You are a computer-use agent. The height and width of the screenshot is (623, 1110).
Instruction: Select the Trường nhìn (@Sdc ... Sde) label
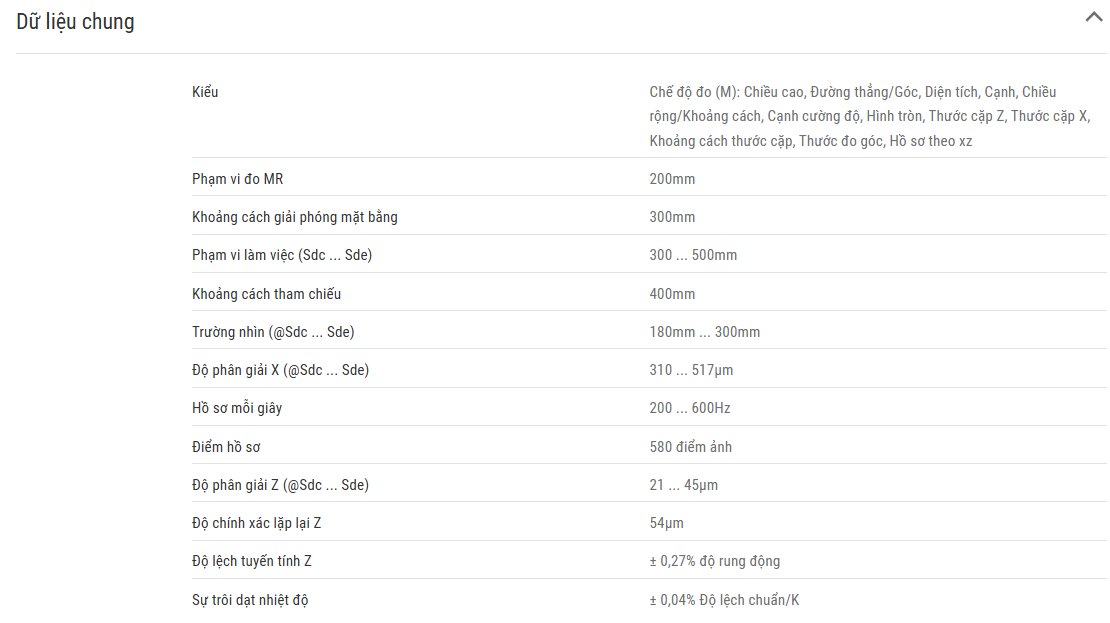click(273, 332)
